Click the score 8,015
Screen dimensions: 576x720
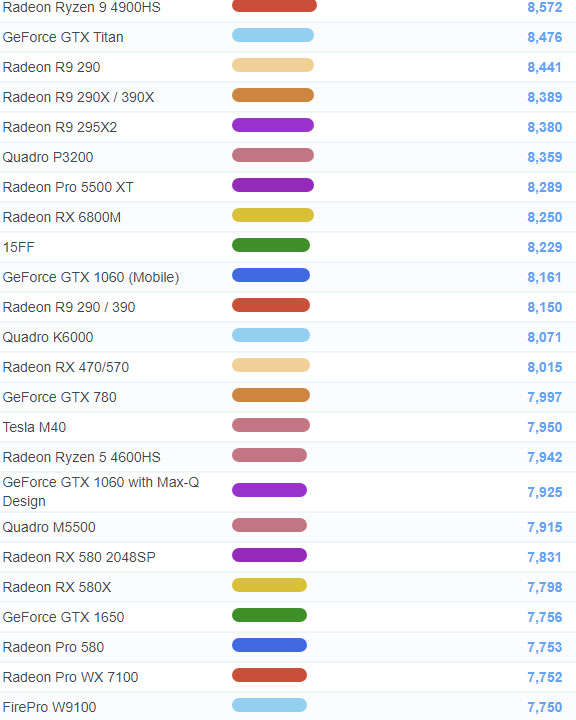click(545, 367)
